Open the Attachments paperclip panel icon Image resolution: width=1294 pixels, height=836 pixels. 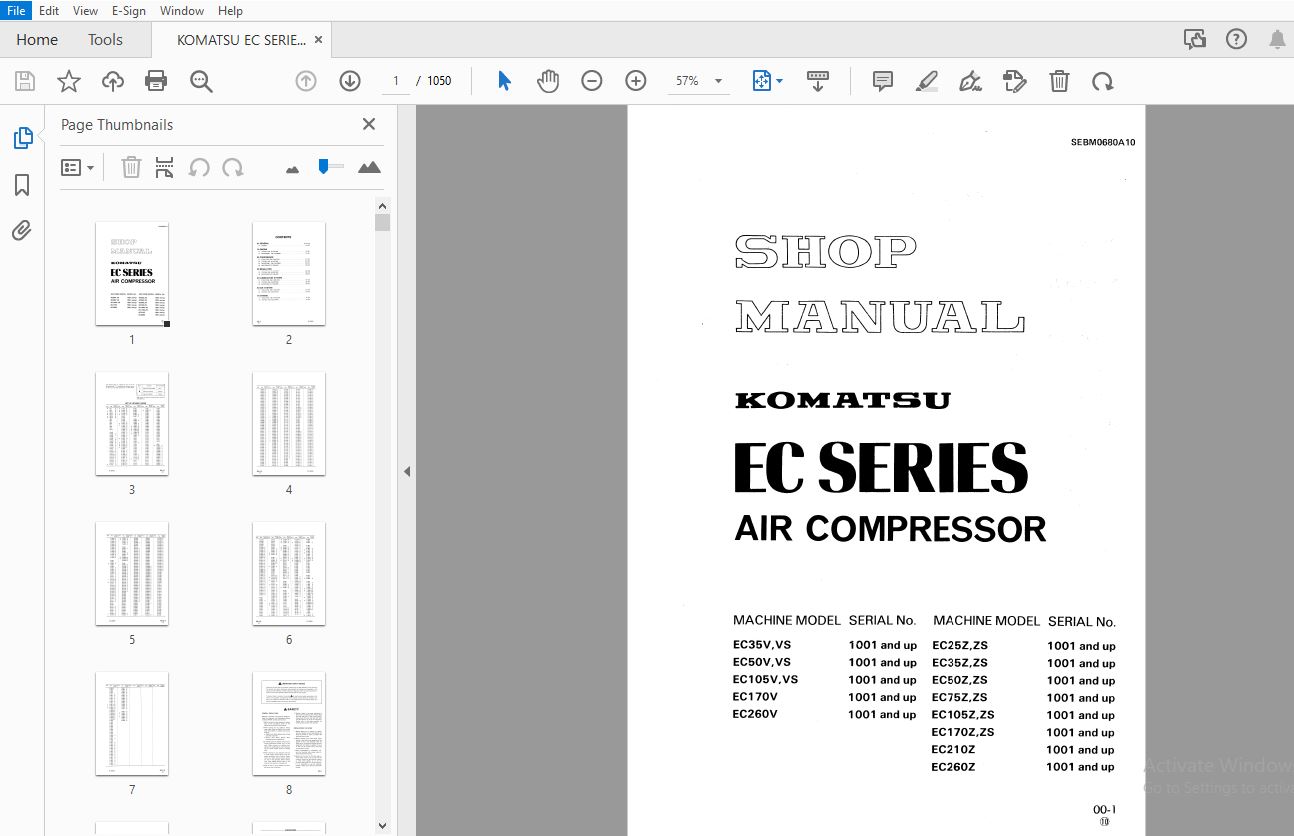(x=22, y=231)
